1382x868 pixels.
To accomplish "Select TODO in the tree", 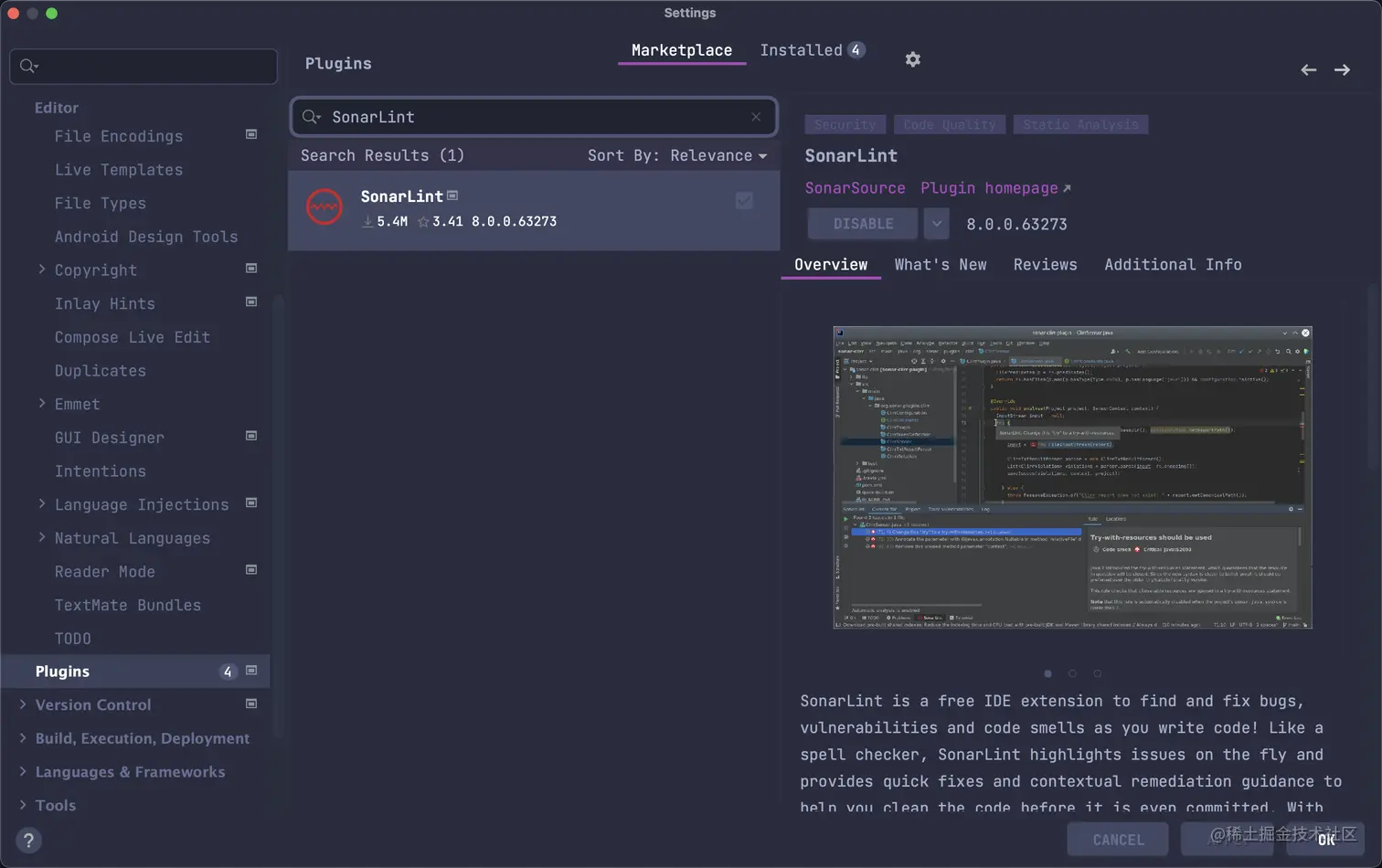I will coord(72,639).
